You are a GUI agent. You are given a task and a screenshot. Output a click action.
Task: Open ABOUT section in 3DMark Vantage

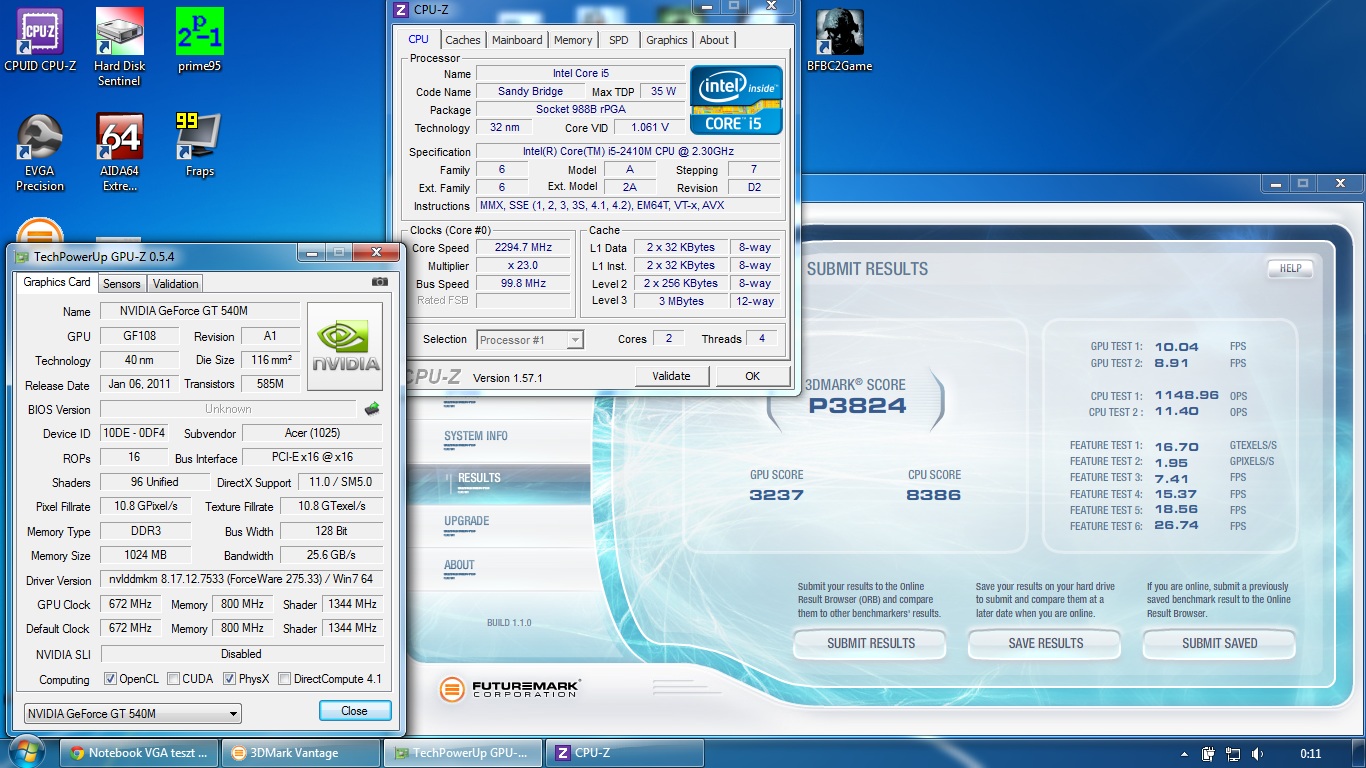pos(459,565)
